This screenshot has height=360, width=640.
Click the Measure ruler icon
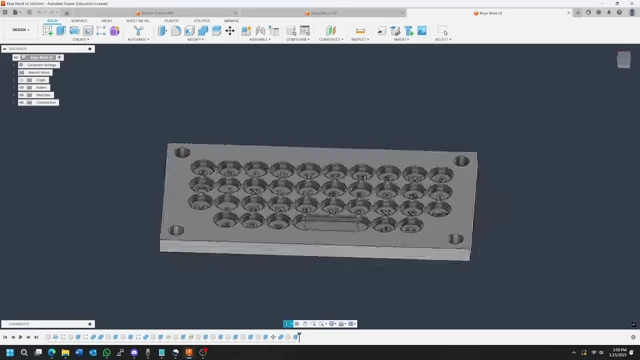coord(360,31)
